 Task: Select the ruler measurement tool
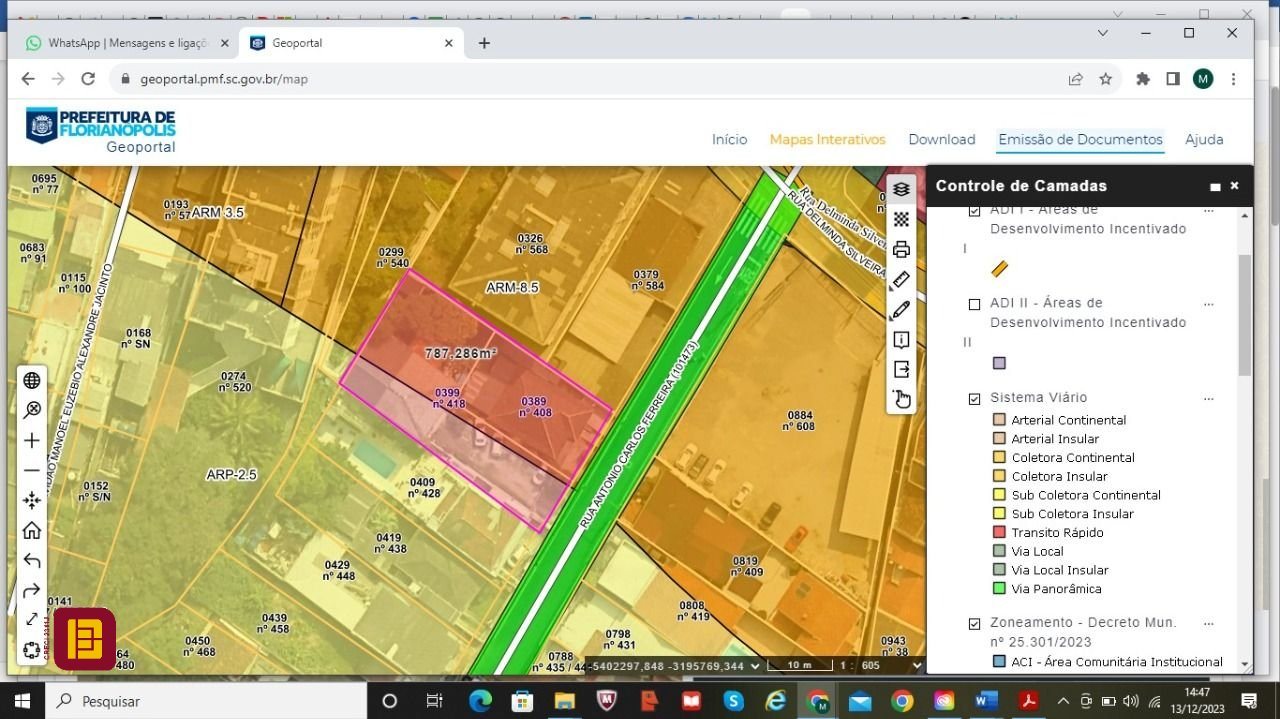(x=901, y=280)
